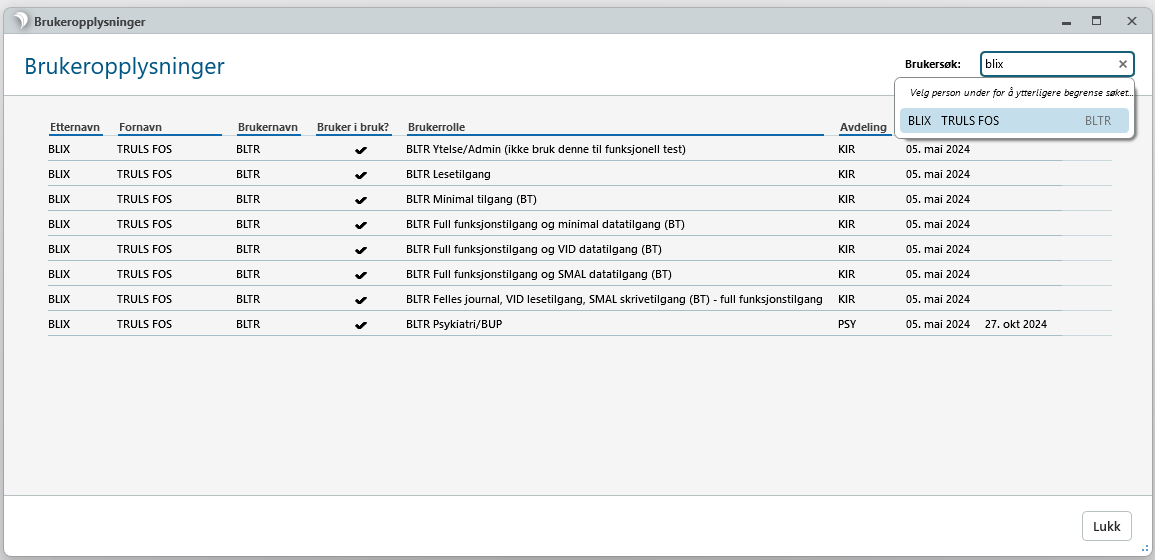
Task: Select the BLTR Felles journal role row
Action: [x=613, y=299]
